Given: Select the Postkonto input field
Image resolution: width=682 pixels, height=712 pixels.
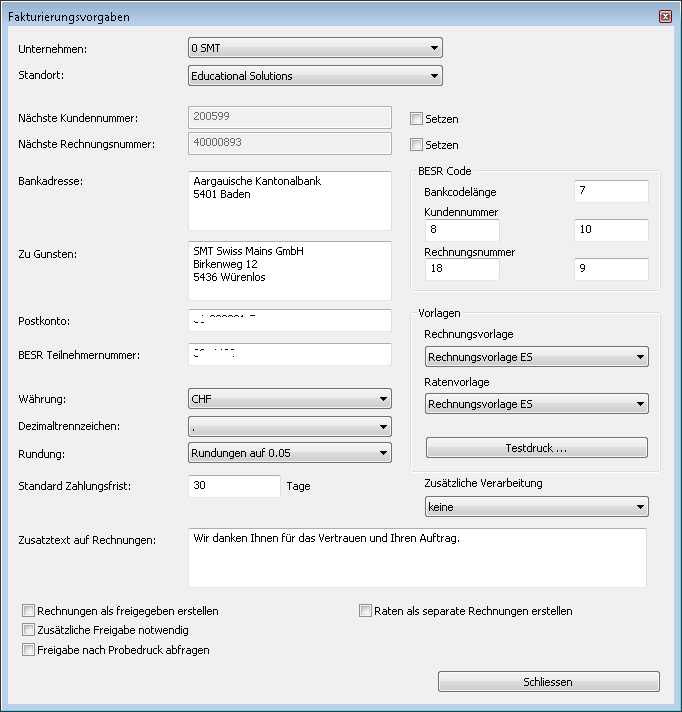Looking at the screenshot, I should tap(289, 320).
